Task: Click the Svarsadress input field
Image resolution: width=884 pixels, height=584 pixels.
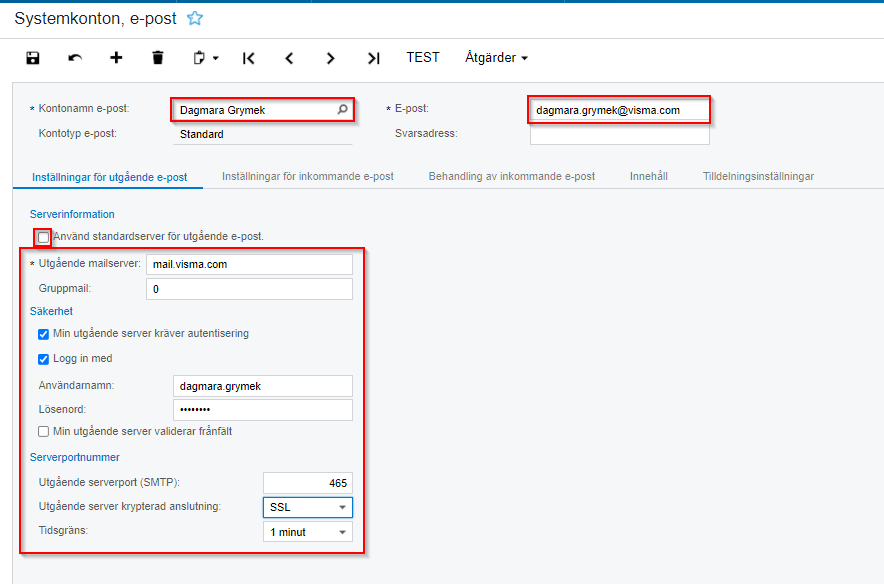Action: [x=619, y=134]
